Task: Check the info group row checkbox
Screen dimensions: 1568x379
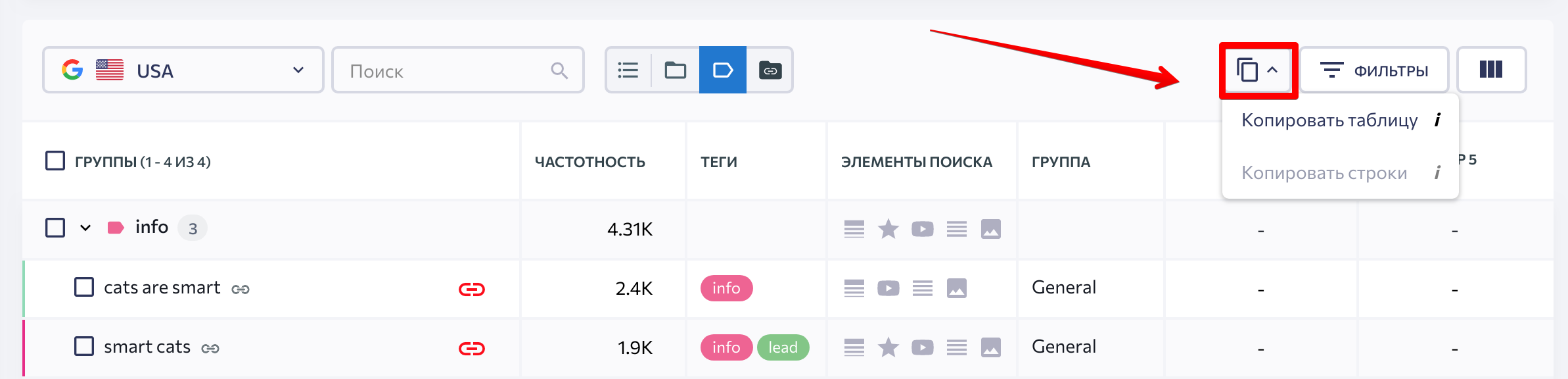Action: (x=55, y=228)
